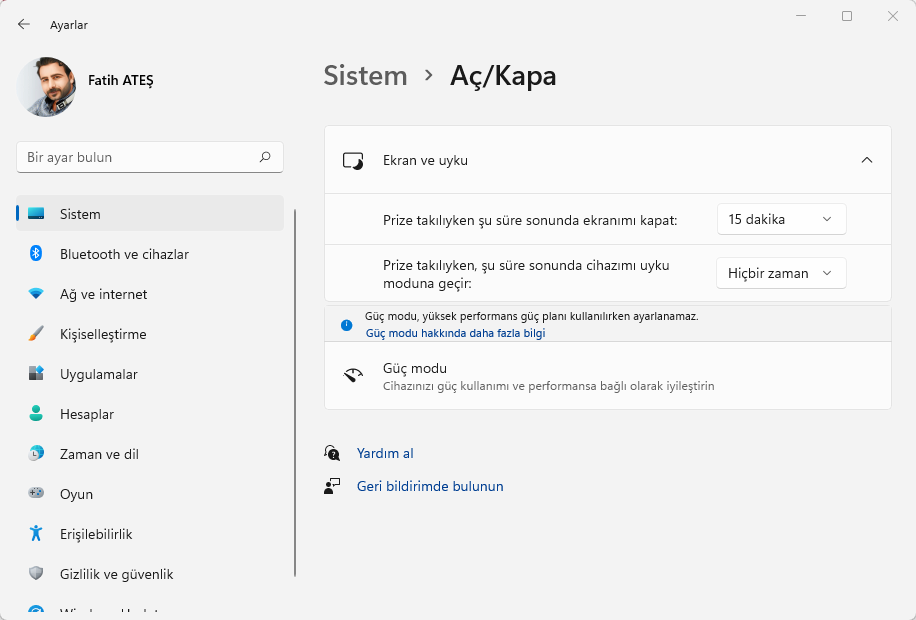Open the 15 dakika dropdown
This screenshot has width=916, height=620.
click(x=781, y=219)
